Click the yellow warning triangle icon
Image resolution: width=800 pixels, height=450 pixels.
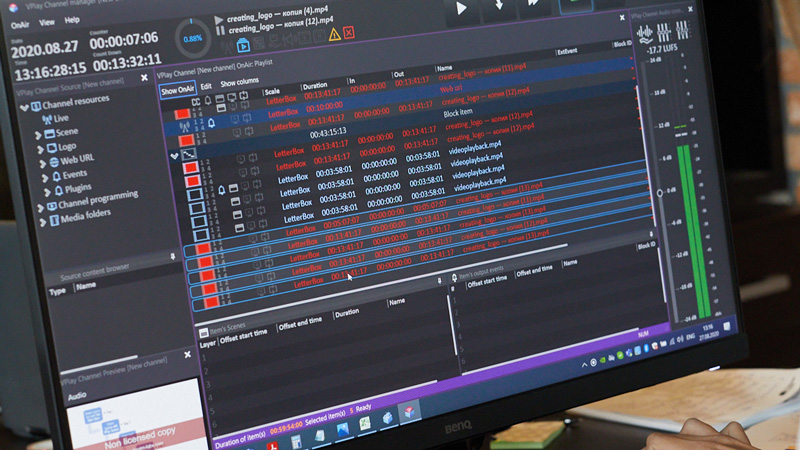coord(334,34)
